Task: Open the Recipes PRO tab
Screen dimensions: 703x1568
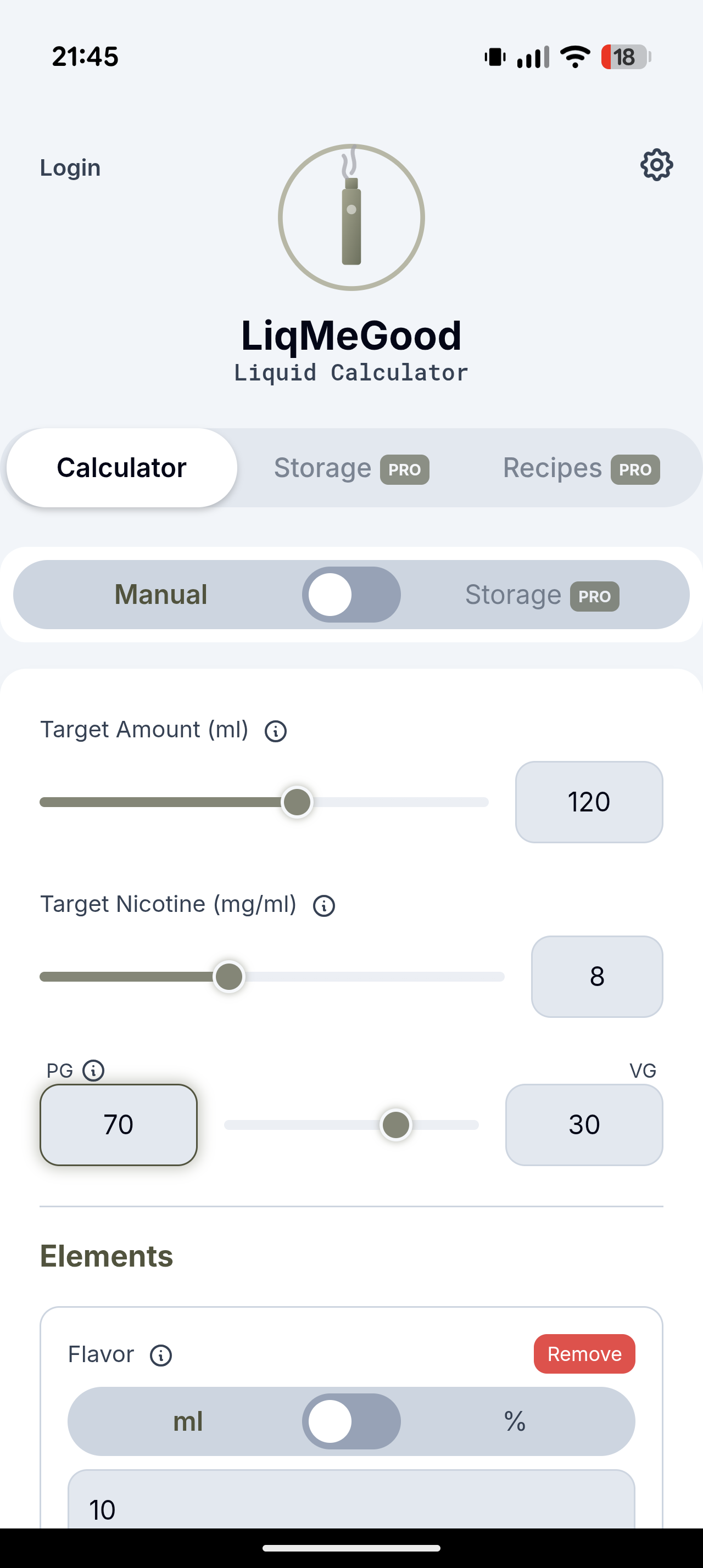Action: (x=581, y=468)
